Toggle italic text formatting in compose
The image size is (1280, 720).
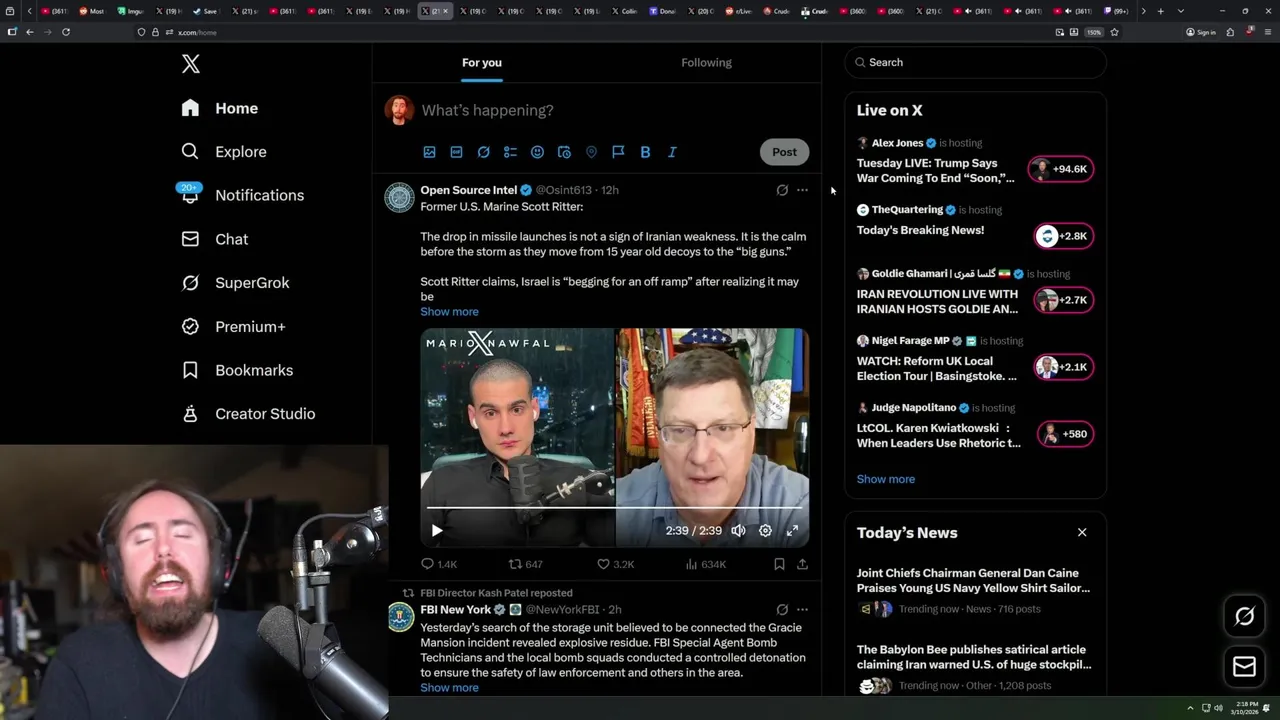pyautogui.click(x=672, y=152)
